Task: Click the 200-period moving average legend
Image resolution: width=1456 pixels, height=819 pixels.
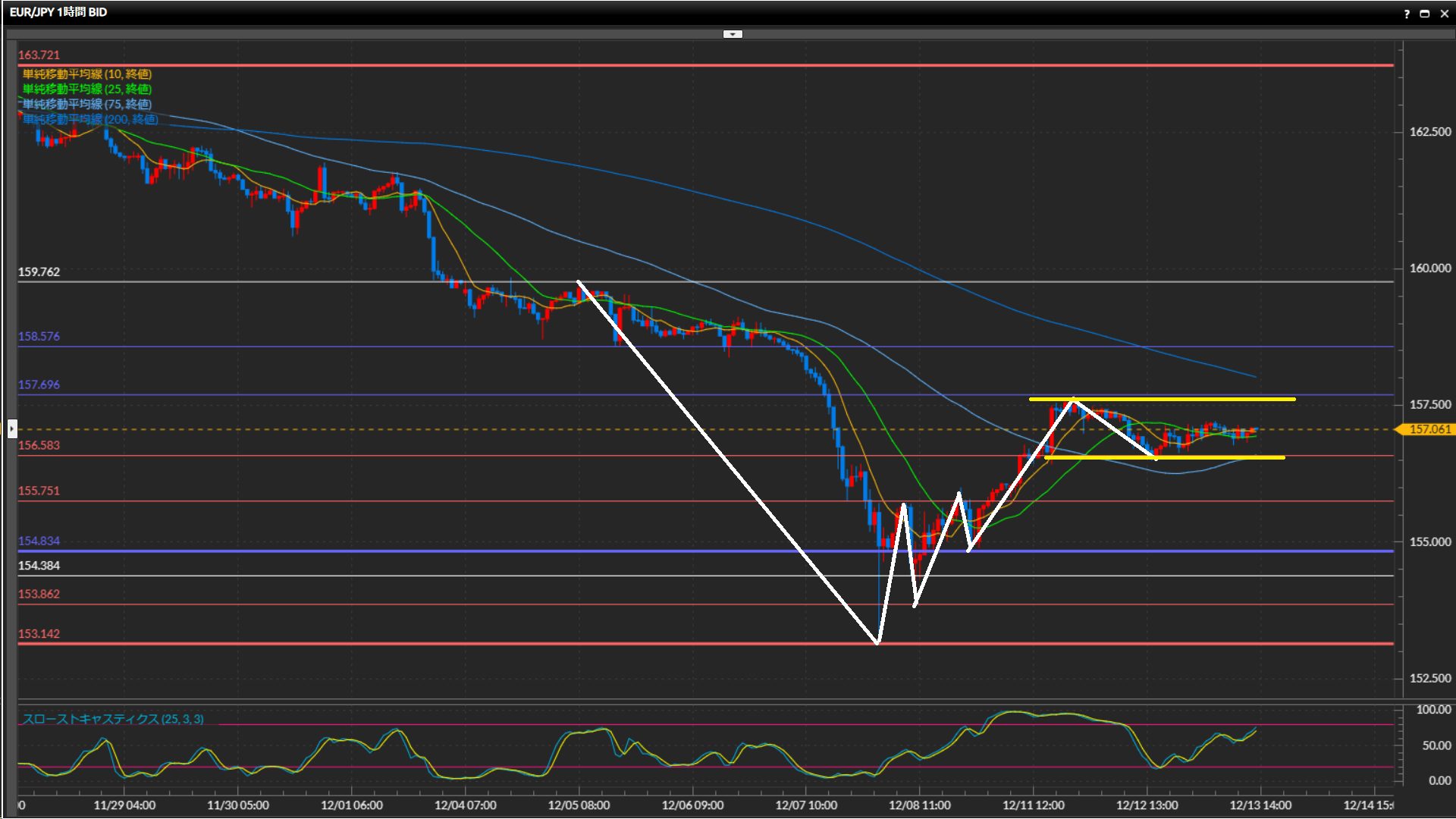Action: 89,119
